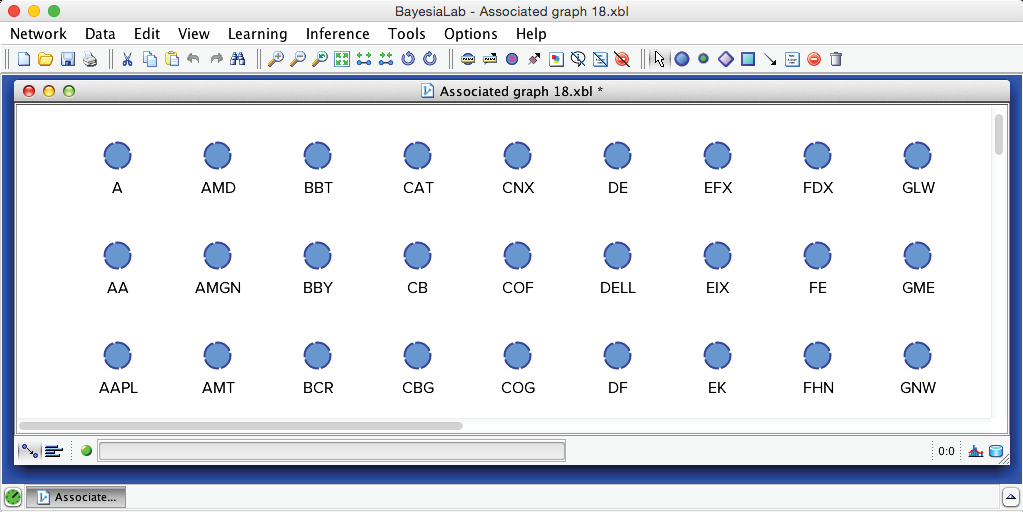This screenshot has width=1023, height=512.
Task: Select the note creation tool
Action: click(x=792, y=59)
